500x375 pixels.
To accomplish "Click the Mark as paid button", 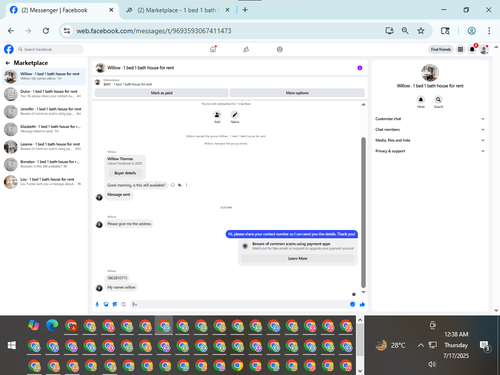I will pyautogui.click(x=162, y=93).
